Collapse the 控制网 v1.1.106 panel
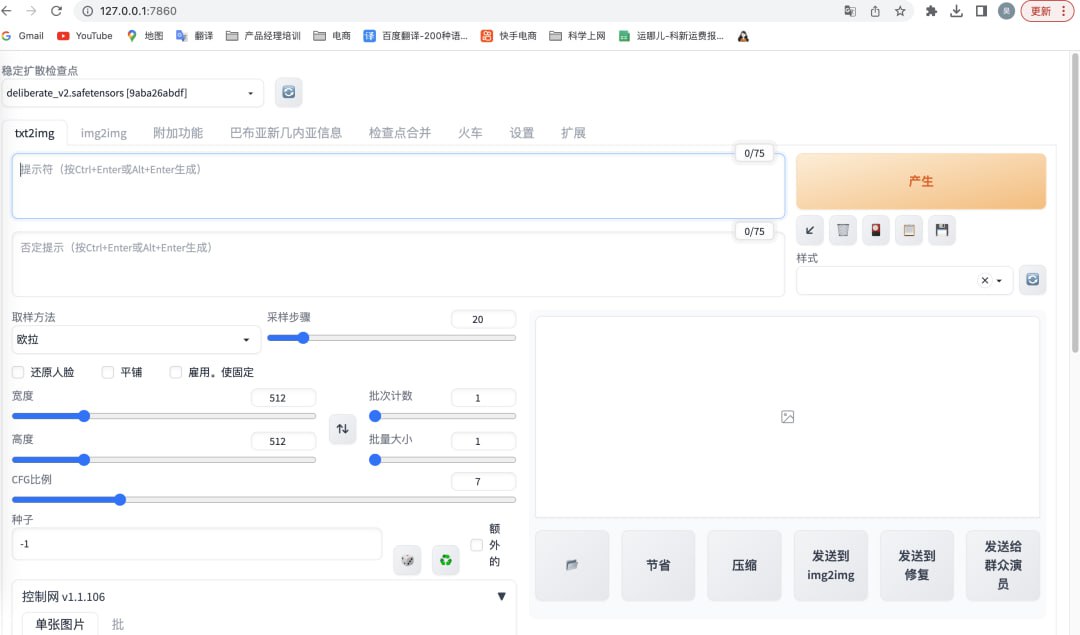The height and width of the screenshot is (635, 1080). click(501, 597)
